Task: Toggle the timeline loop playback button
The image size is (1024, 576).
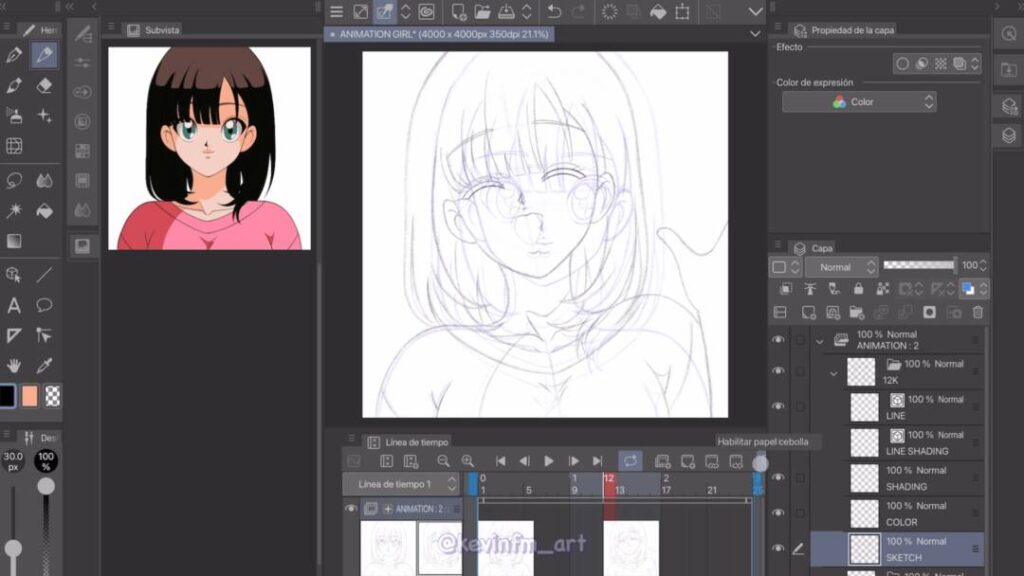Action: tap(630, 461)
